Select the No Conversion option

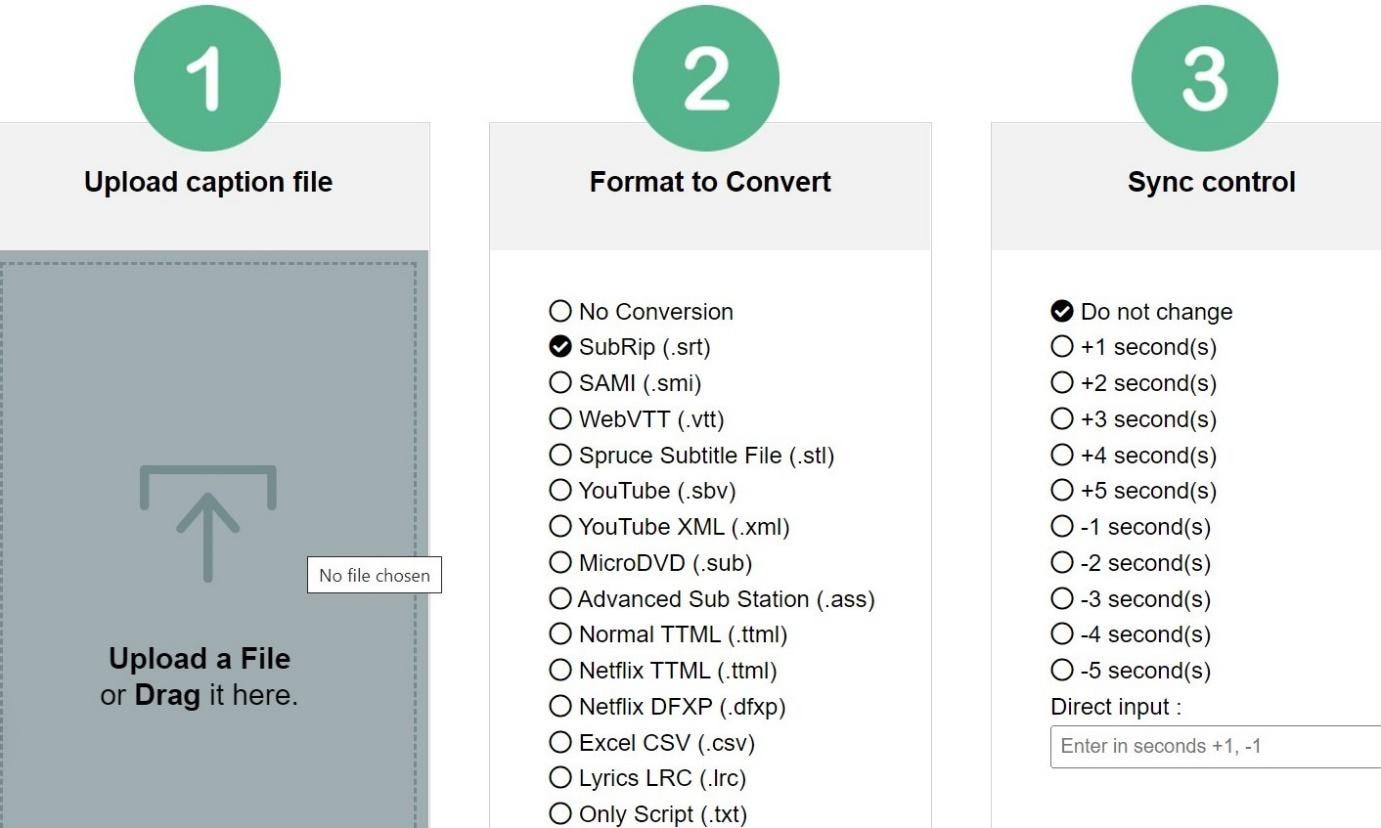[560, 311]
